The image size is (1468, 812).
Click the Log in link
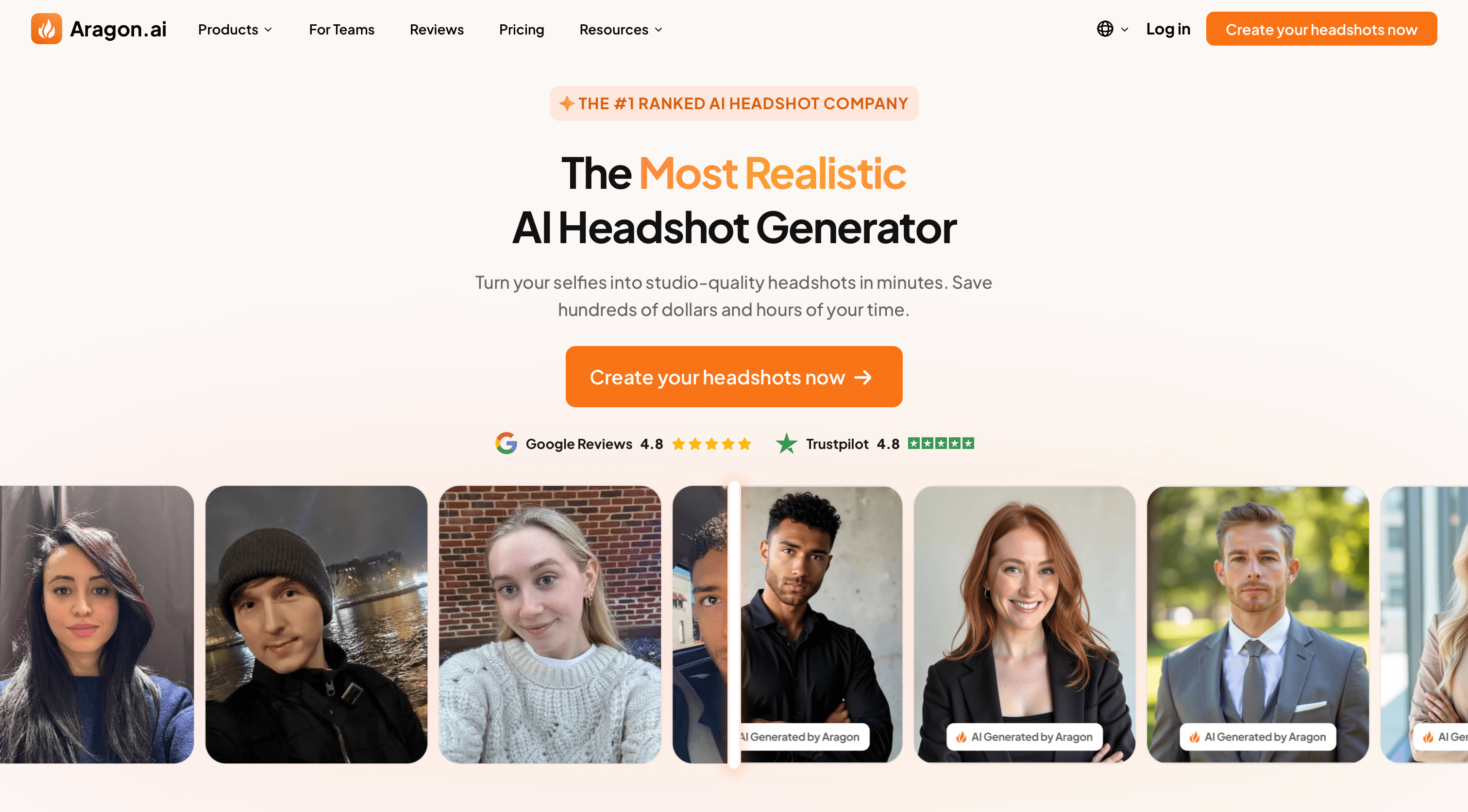click(x=1168, y=29)
